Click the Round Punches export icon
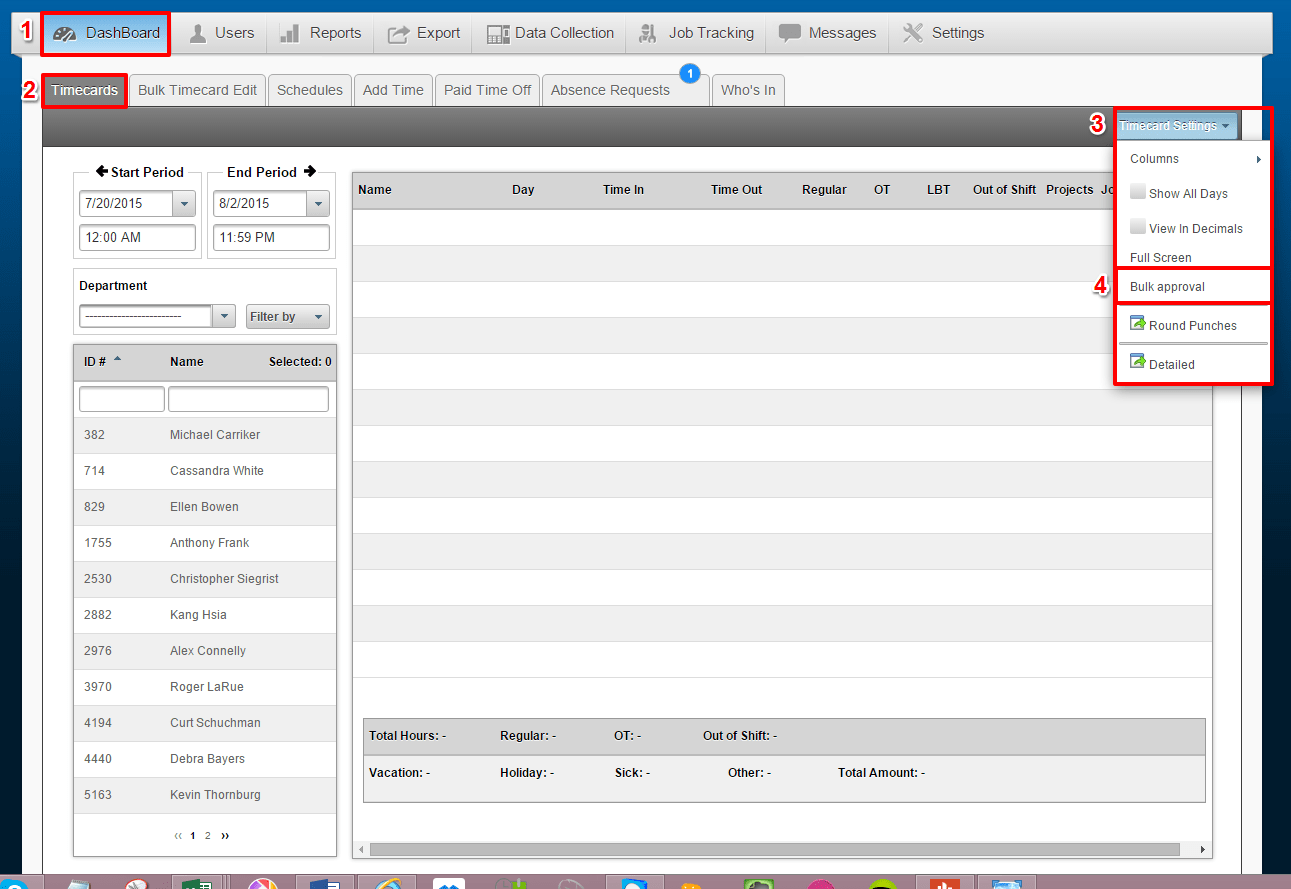Screen dimensions: 1291x889 (1138, 324)
